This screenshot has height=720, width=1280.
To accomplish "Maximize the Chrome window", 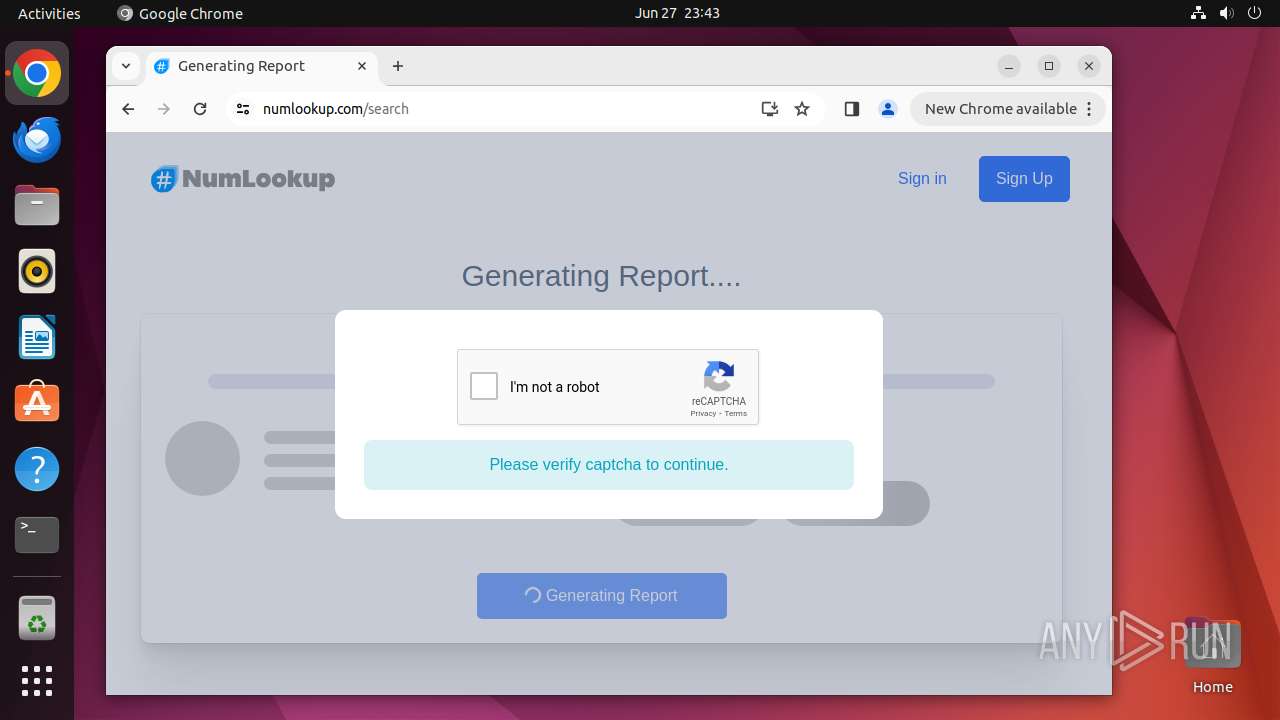I will pyautogui.click(x=1049, y=66).
